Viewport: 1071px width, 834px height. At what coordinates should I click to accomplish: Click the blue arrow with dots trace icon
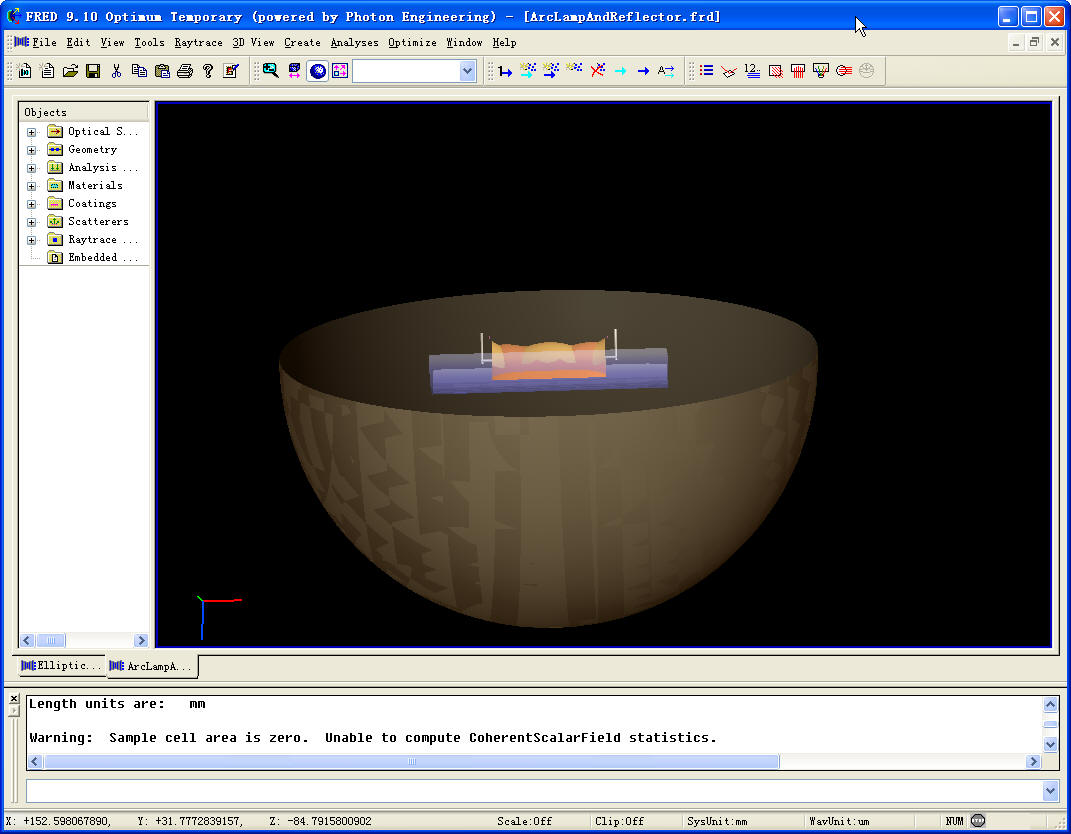click(551, 70)
